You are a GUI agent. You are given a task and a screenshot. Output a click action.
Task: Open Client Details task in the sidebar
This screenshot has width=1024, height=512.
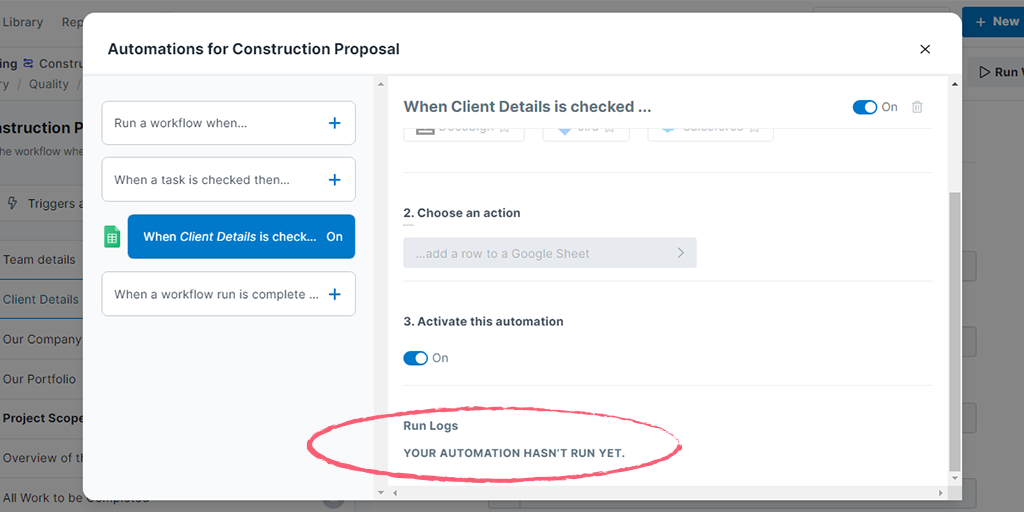40,300
